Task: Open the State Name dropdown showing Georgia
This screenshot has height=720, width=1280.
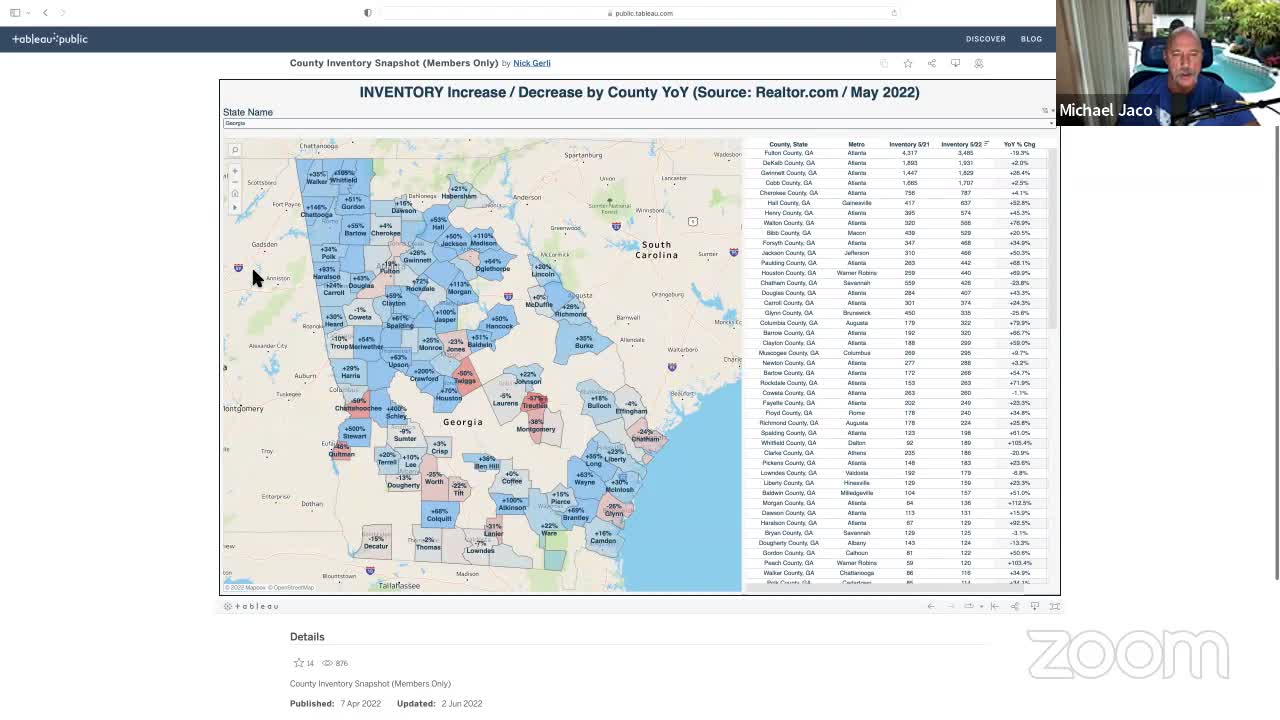Action: [638, 123]
